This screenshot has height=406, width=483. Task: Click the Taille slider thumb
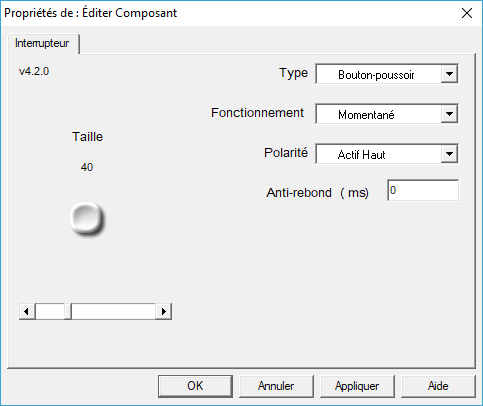tap(68, 311)
